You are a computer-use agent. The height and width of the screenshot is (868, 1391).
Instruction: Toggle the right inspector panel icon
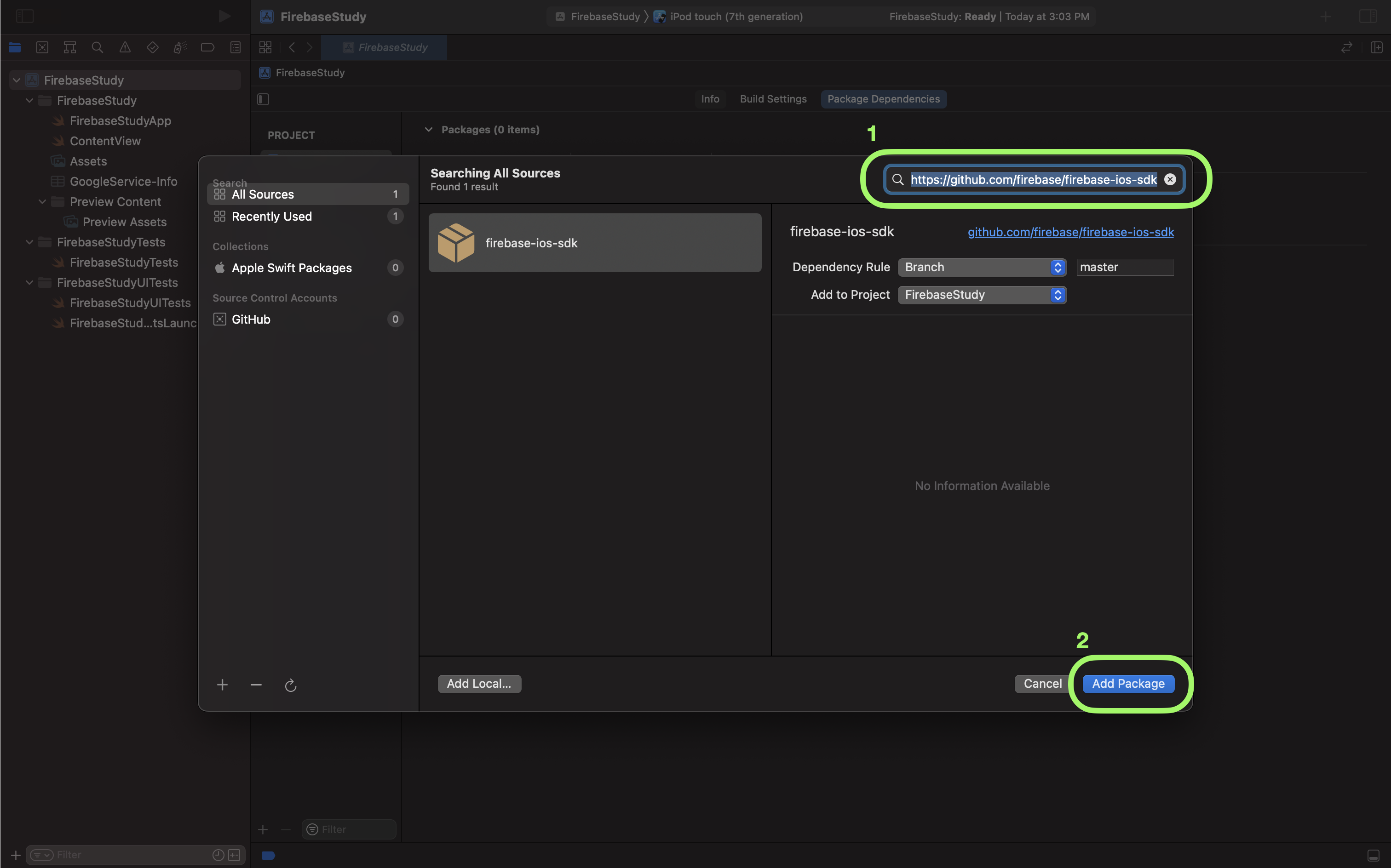click(x=1368, y=16)
